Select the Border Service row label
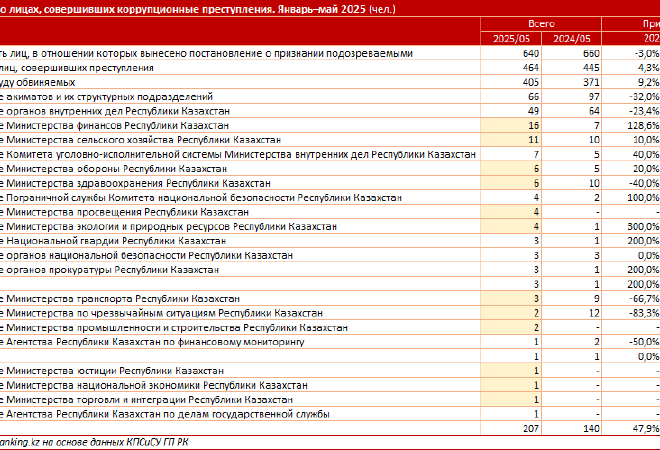 (201, 198)
